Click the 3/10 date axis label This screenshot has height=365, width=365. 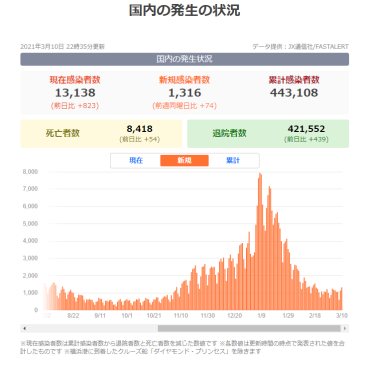(342, 315)
